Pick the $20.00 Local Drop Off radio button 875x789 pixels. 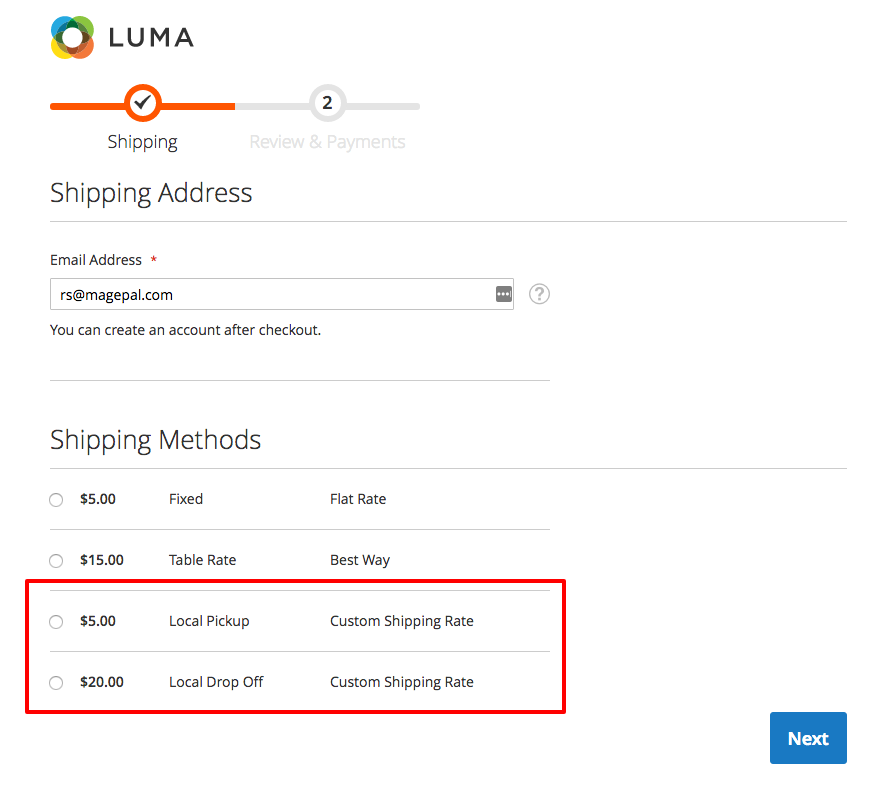click(56, 683)
